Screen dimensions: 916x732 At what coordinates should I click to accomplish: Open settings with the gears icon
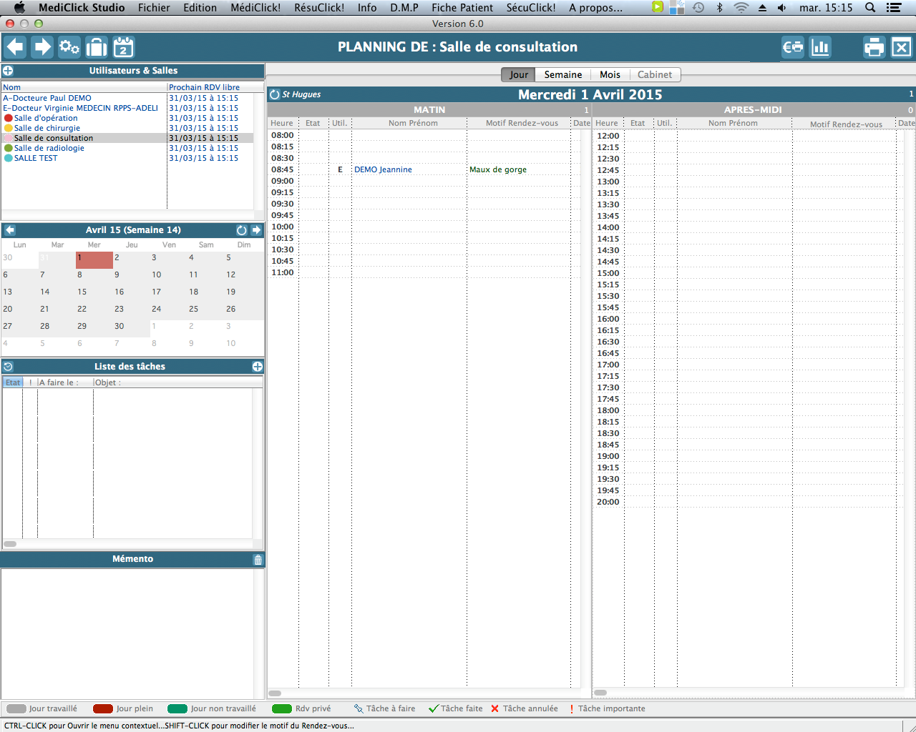(x=69, y=47)
